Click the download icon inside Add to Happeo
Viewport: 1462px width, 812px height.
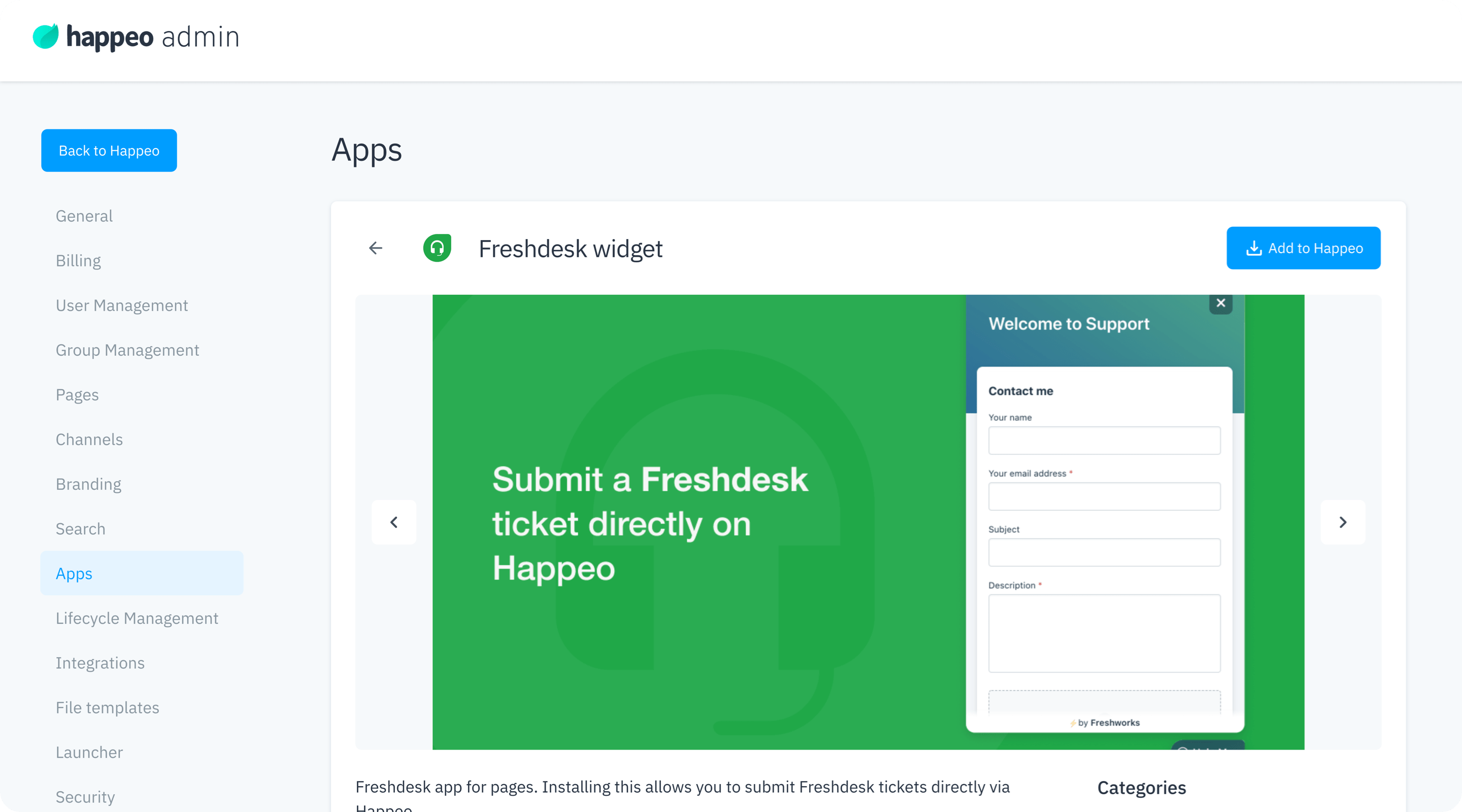click(x=1255, y=248)
